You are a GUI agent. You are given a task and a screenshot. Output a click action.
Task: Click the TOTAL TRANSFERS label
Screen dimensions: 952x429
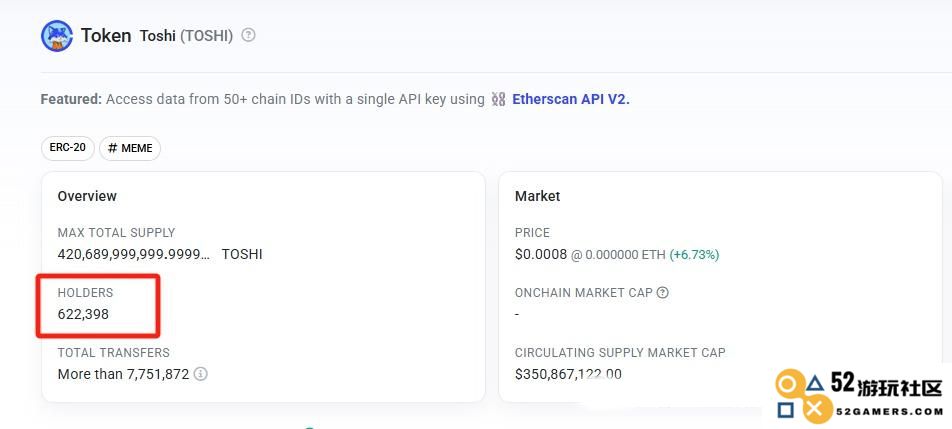coord(114,353)
